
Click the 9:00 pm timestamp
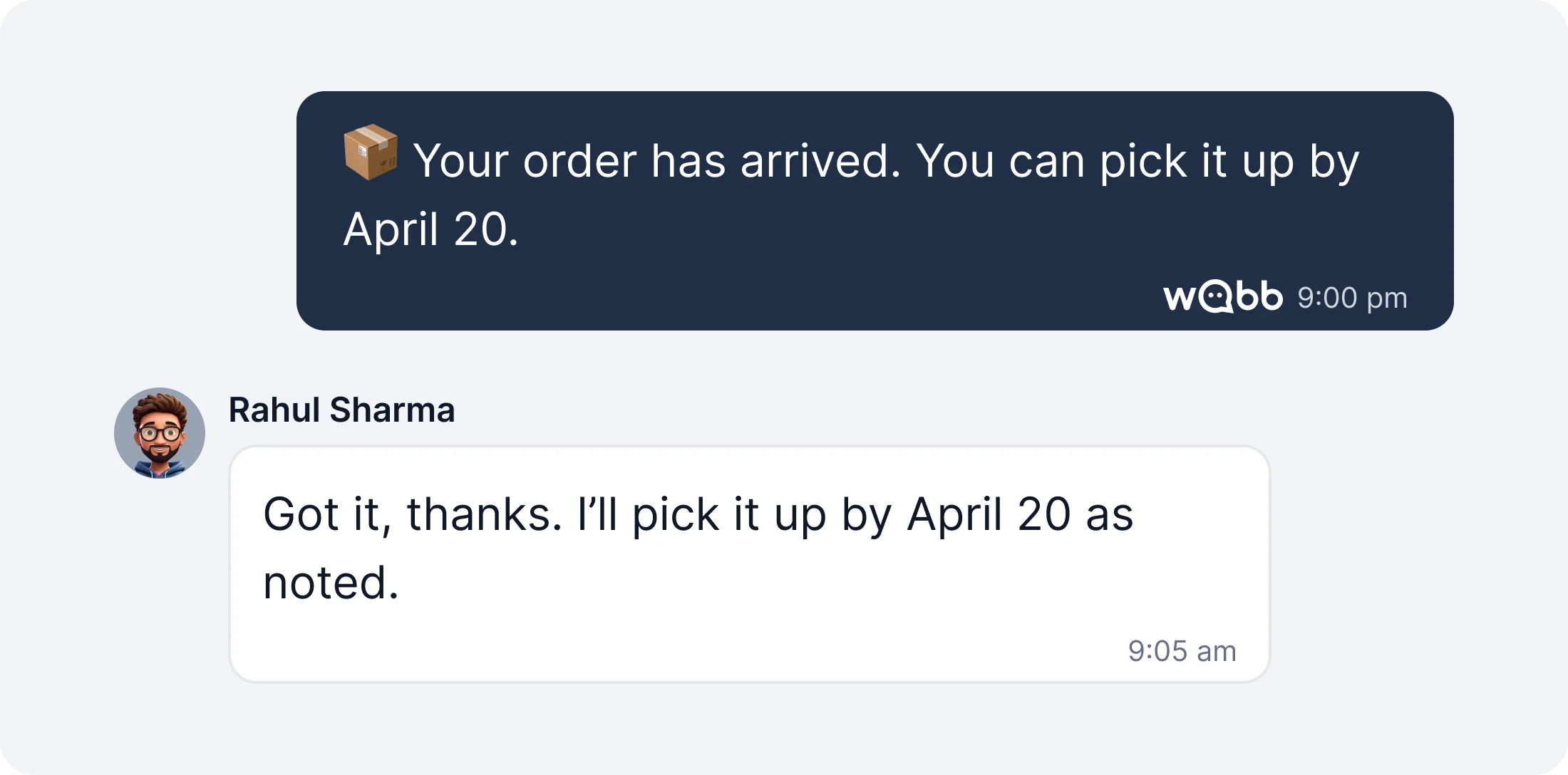click(1352, 298)
